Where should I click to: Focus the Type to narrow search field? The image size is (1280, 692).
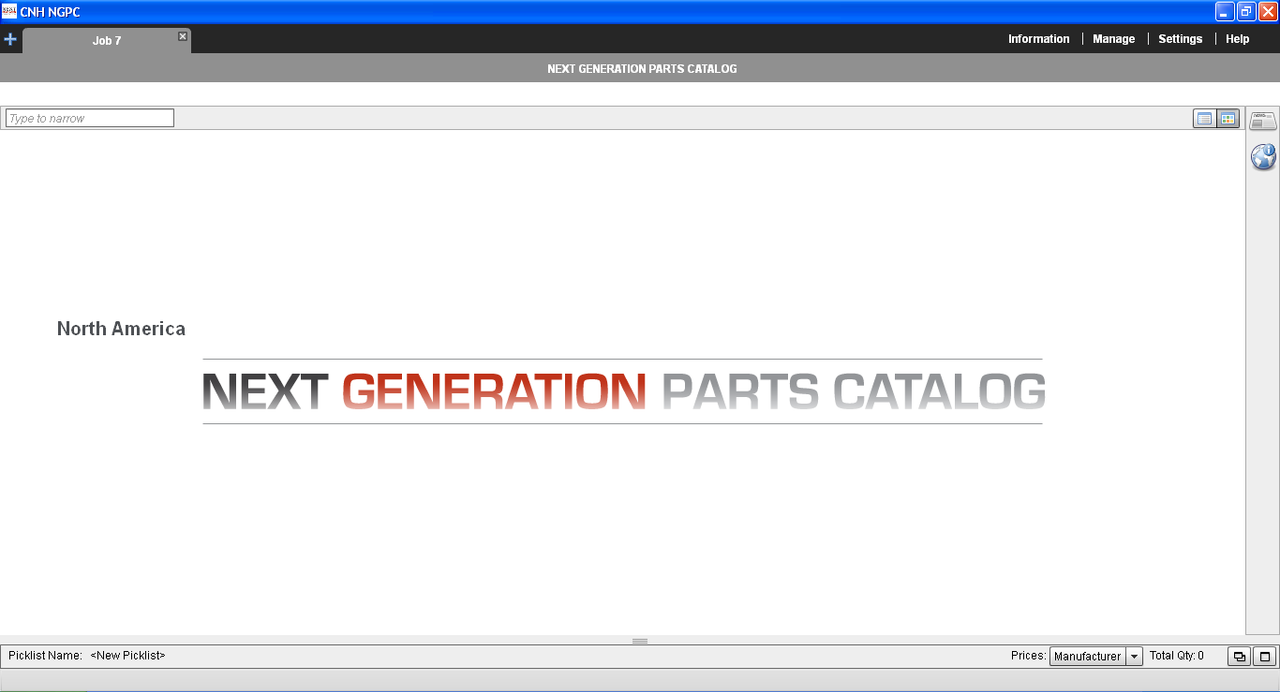[x=90, y=118]
